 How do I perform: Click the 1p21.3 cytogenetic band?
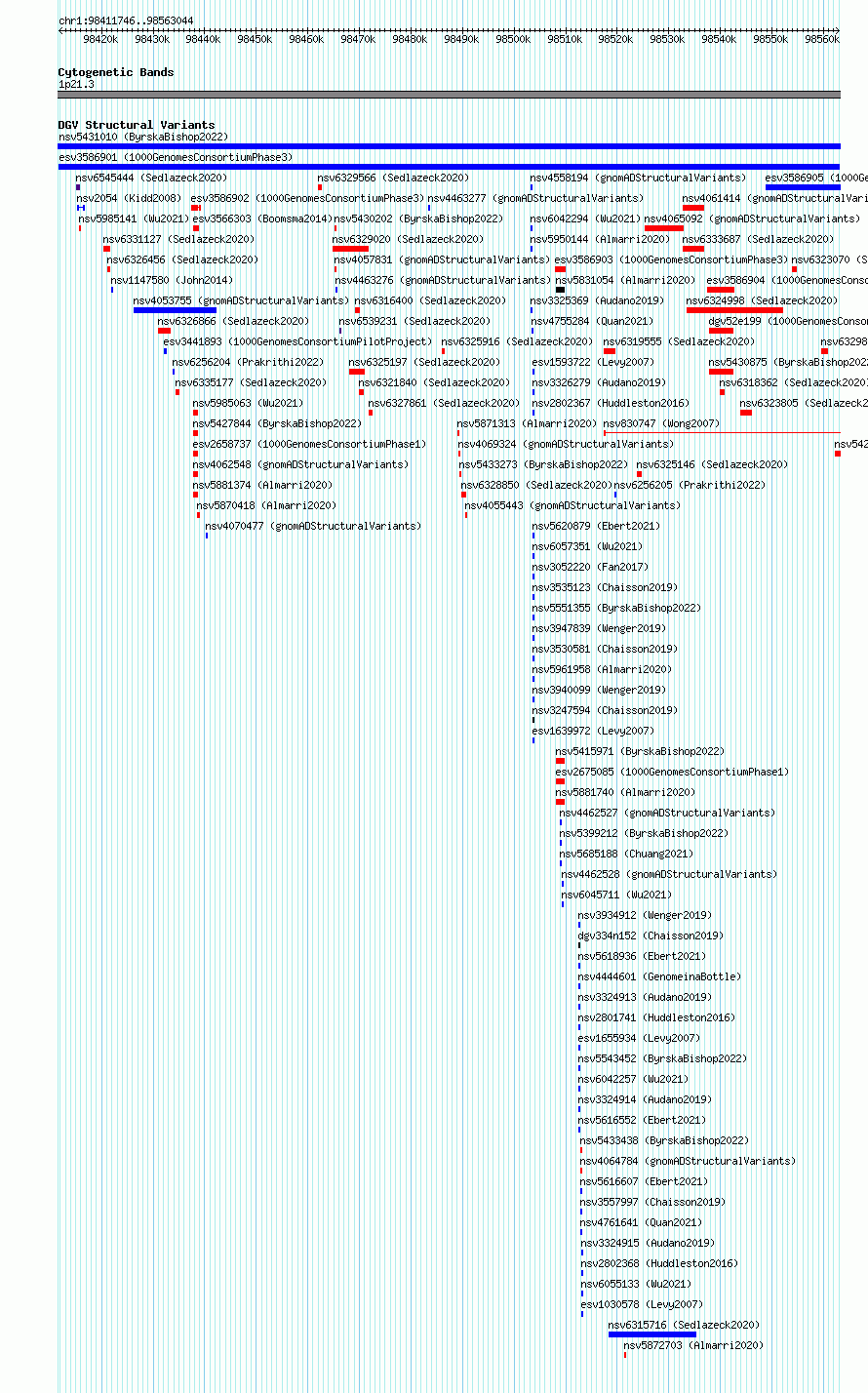tap(449, 95)
